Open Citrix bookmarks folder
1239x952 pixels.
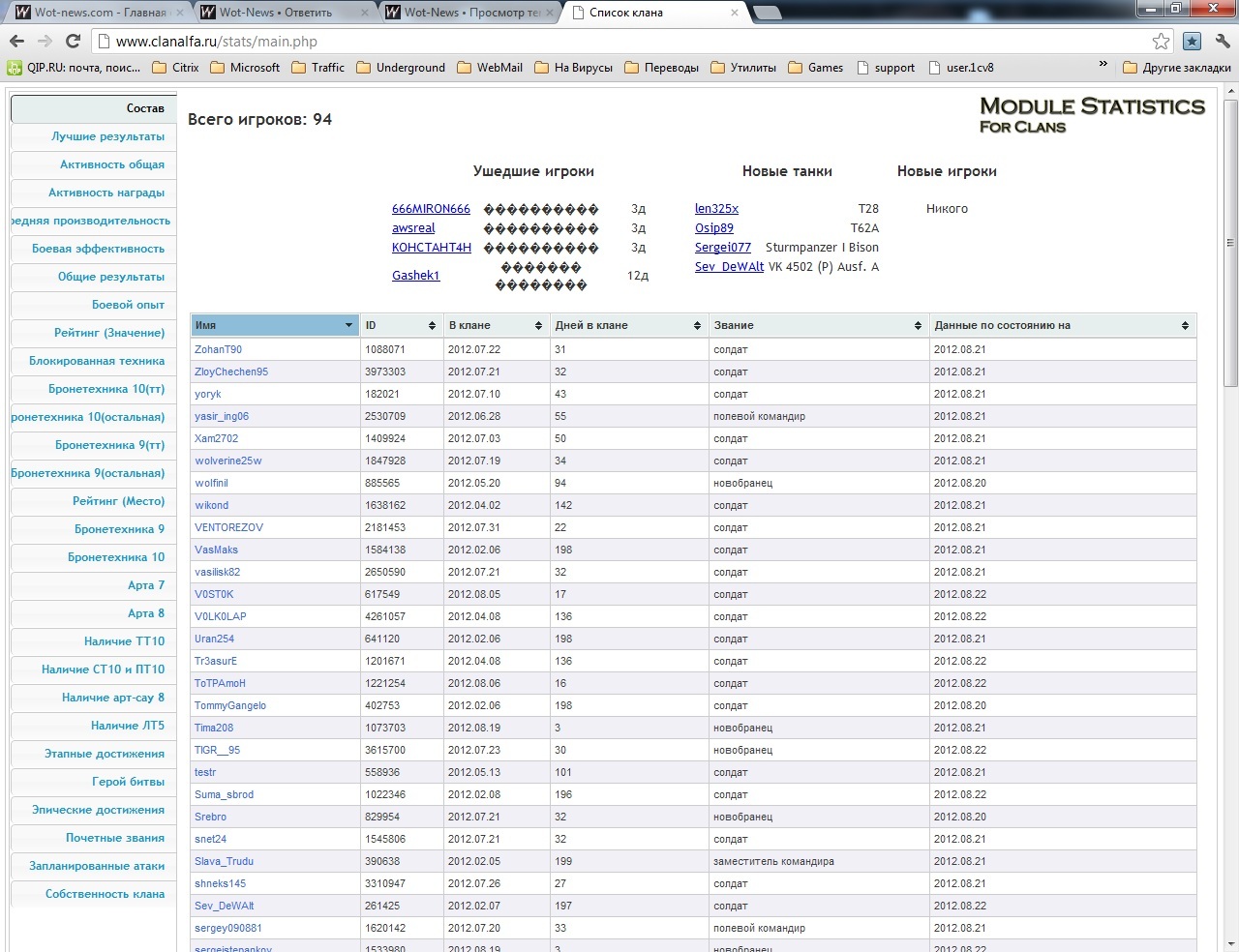pos(175,68)
